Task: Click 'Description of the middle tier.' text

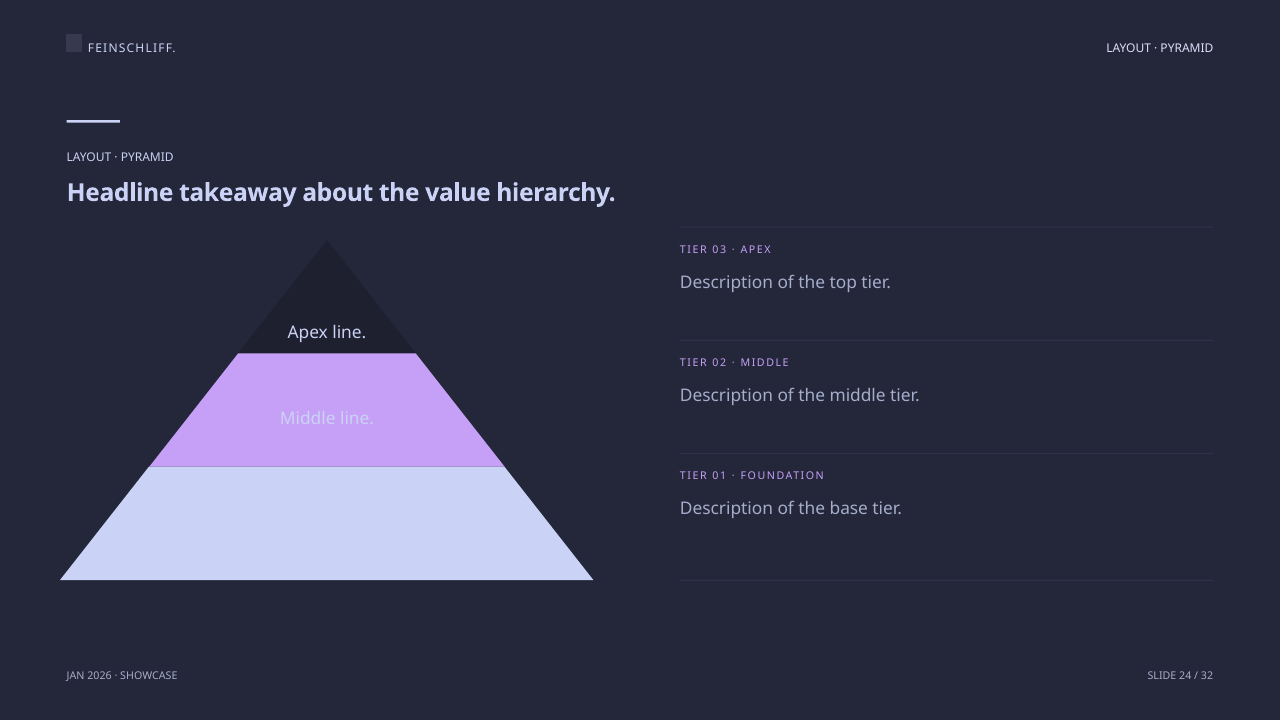Action: [x=800, y=395]
